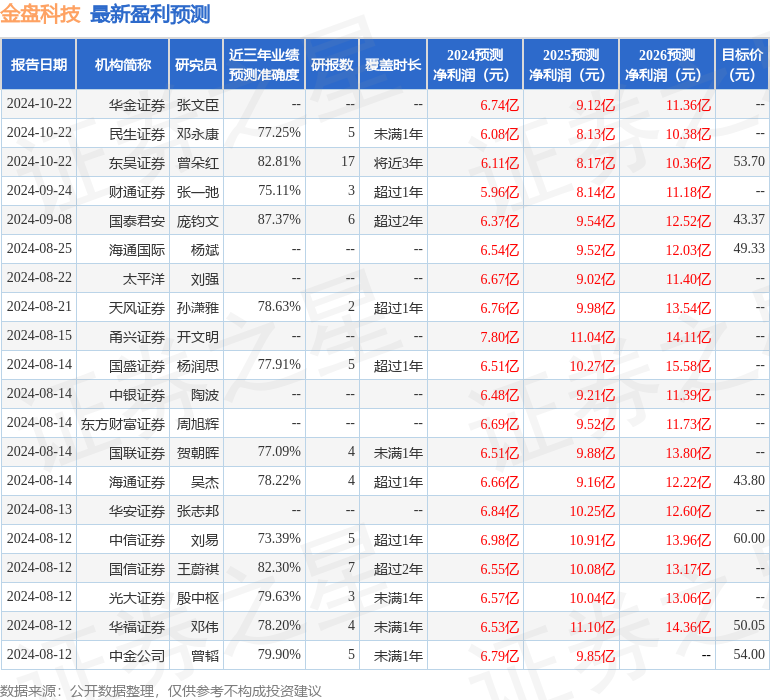Viewport: 770px width, 700px height.
Task: Click the report count 17
Action: (x=348, y=162)
